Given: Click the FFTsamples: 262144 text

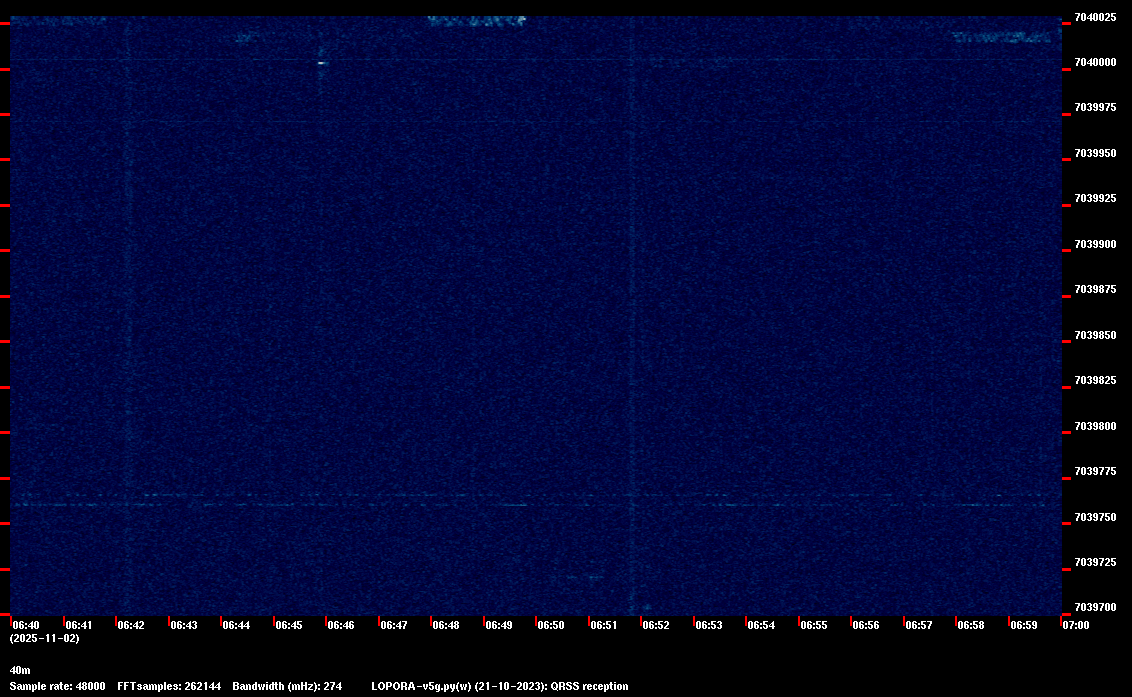Looking at the screenshot, I should [x=169, y=686].
